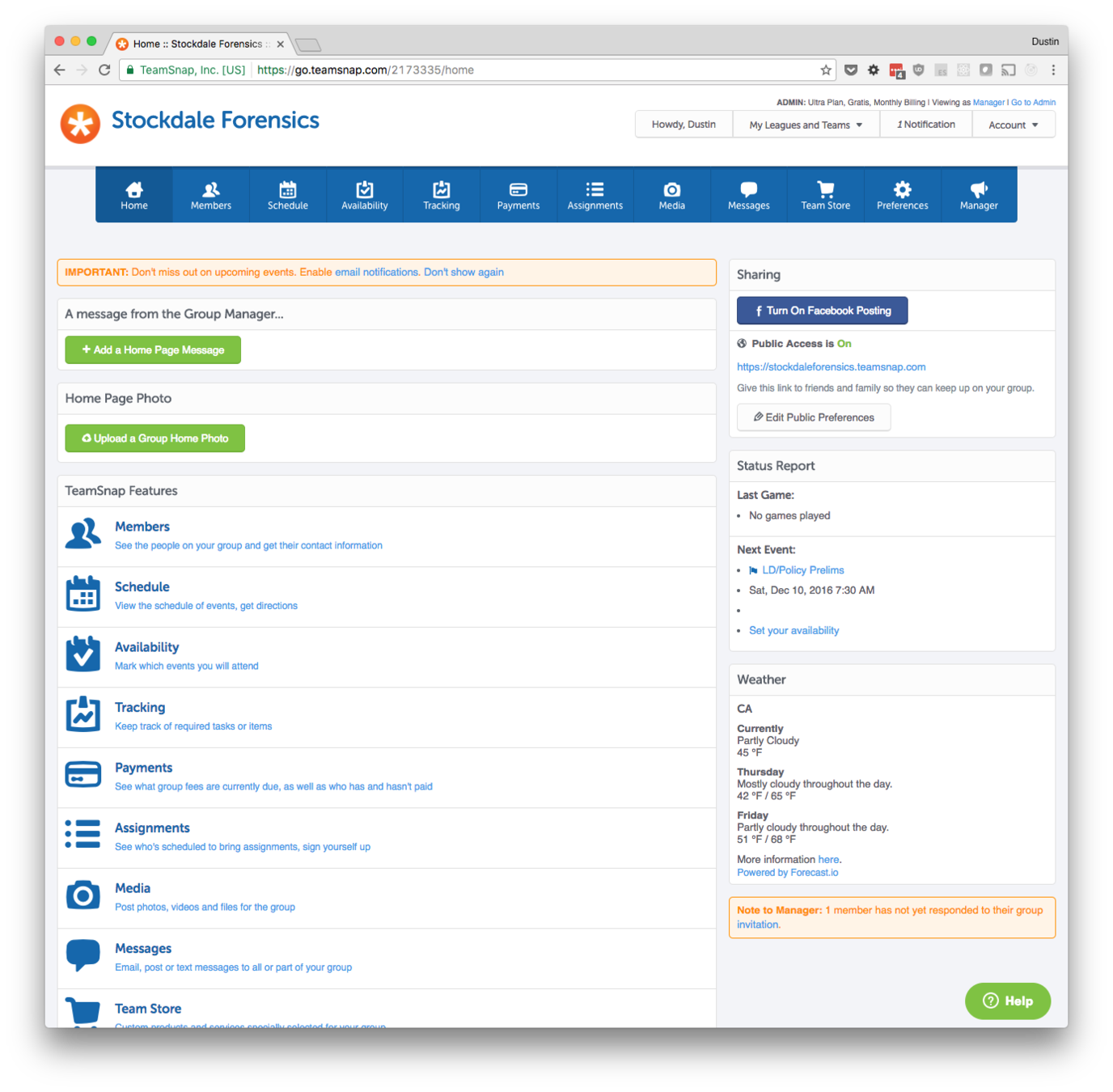
Task: Click the Manager link in admin bar
Action: (988, 103)
